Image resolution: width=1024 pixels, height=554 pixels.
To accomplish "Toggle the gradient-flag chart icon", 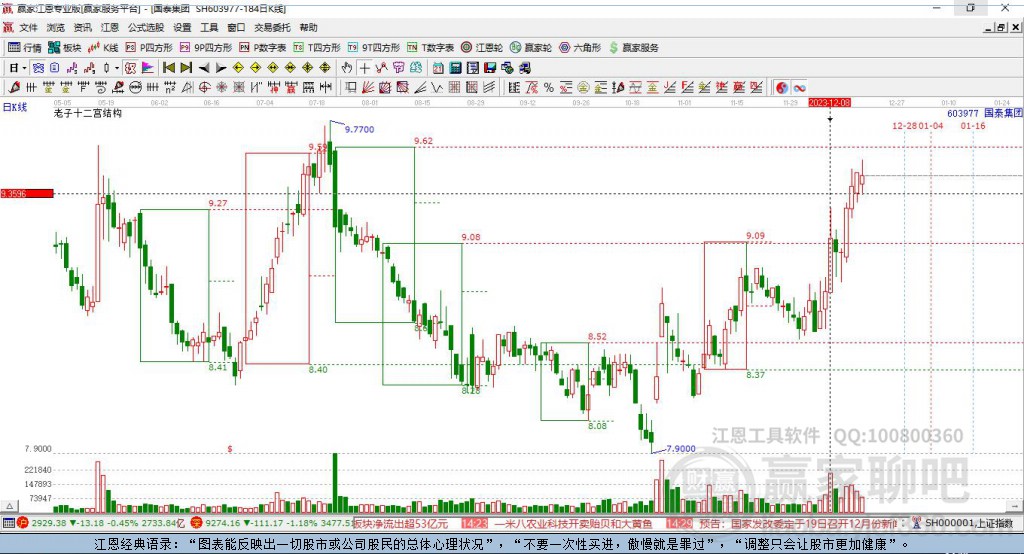I will [x=148, y=67].
